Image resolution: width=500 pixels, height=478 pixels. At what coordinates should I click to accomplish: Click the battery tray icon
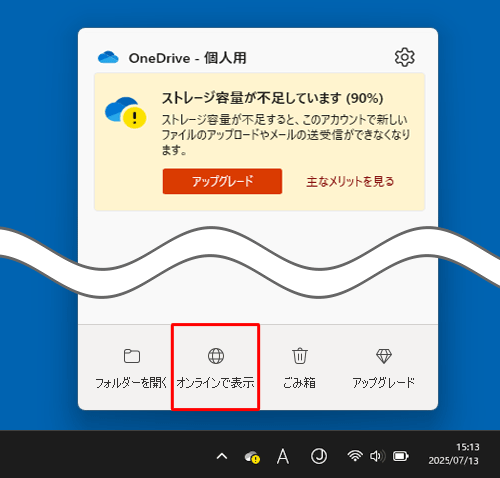(401, 456)
